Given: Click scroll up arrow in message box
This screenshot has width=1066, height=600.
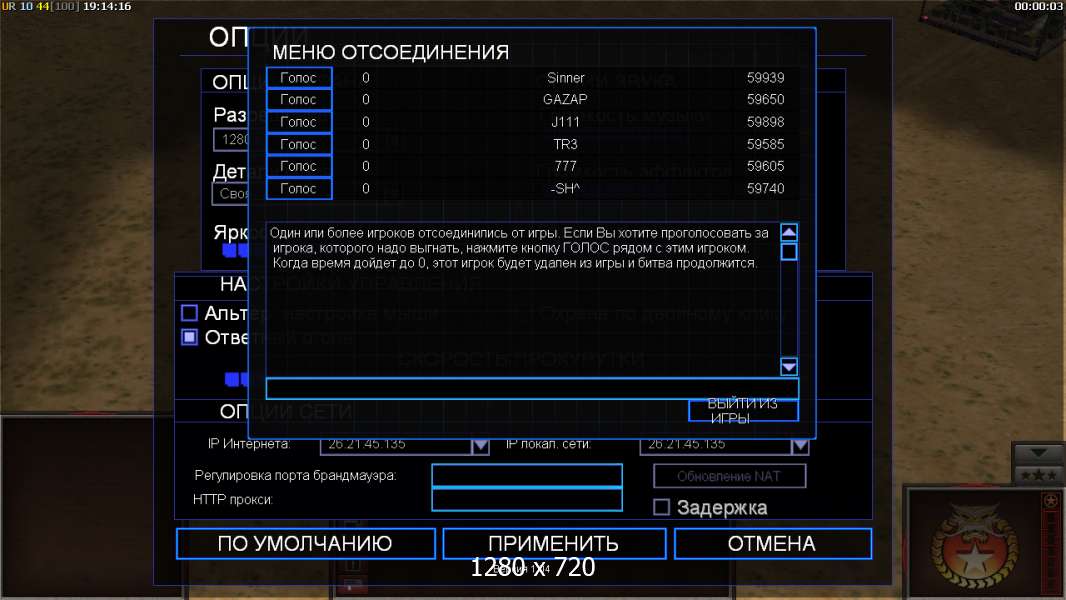Looking at the screenshot, I should tap(789, 232).
